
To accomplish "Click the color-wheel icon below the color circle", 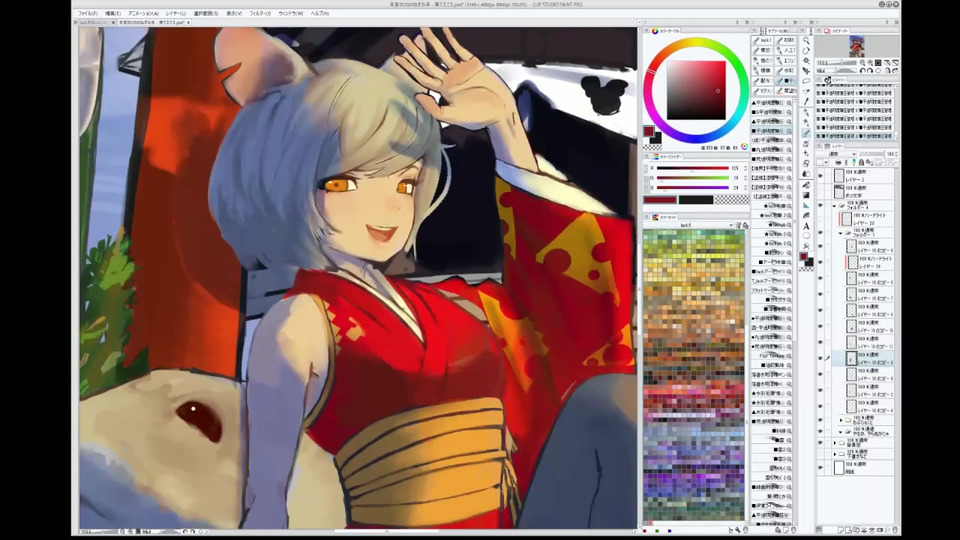I will tap(744, 147).
